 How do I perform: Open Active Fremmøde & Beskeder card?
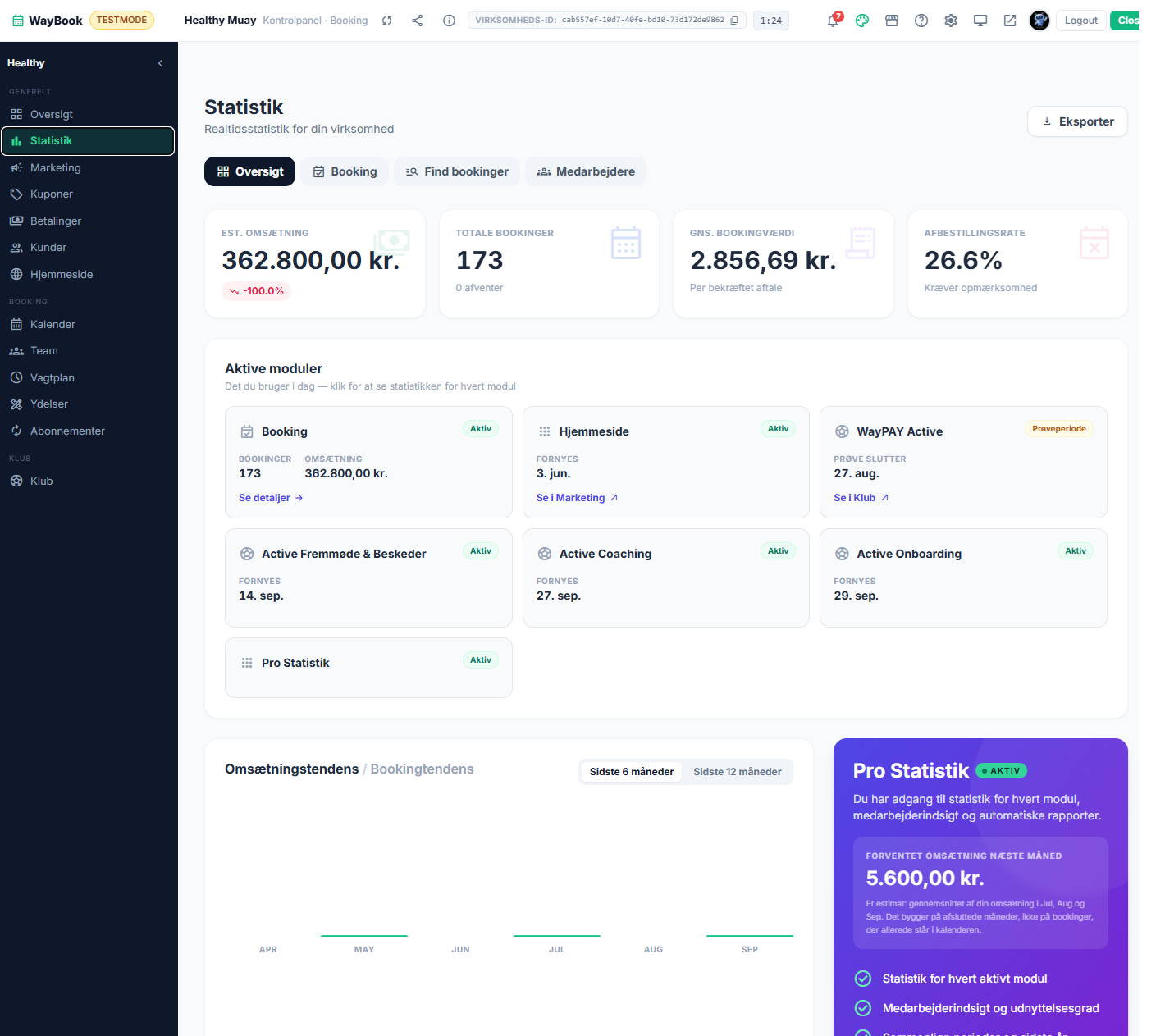[368, 577]
